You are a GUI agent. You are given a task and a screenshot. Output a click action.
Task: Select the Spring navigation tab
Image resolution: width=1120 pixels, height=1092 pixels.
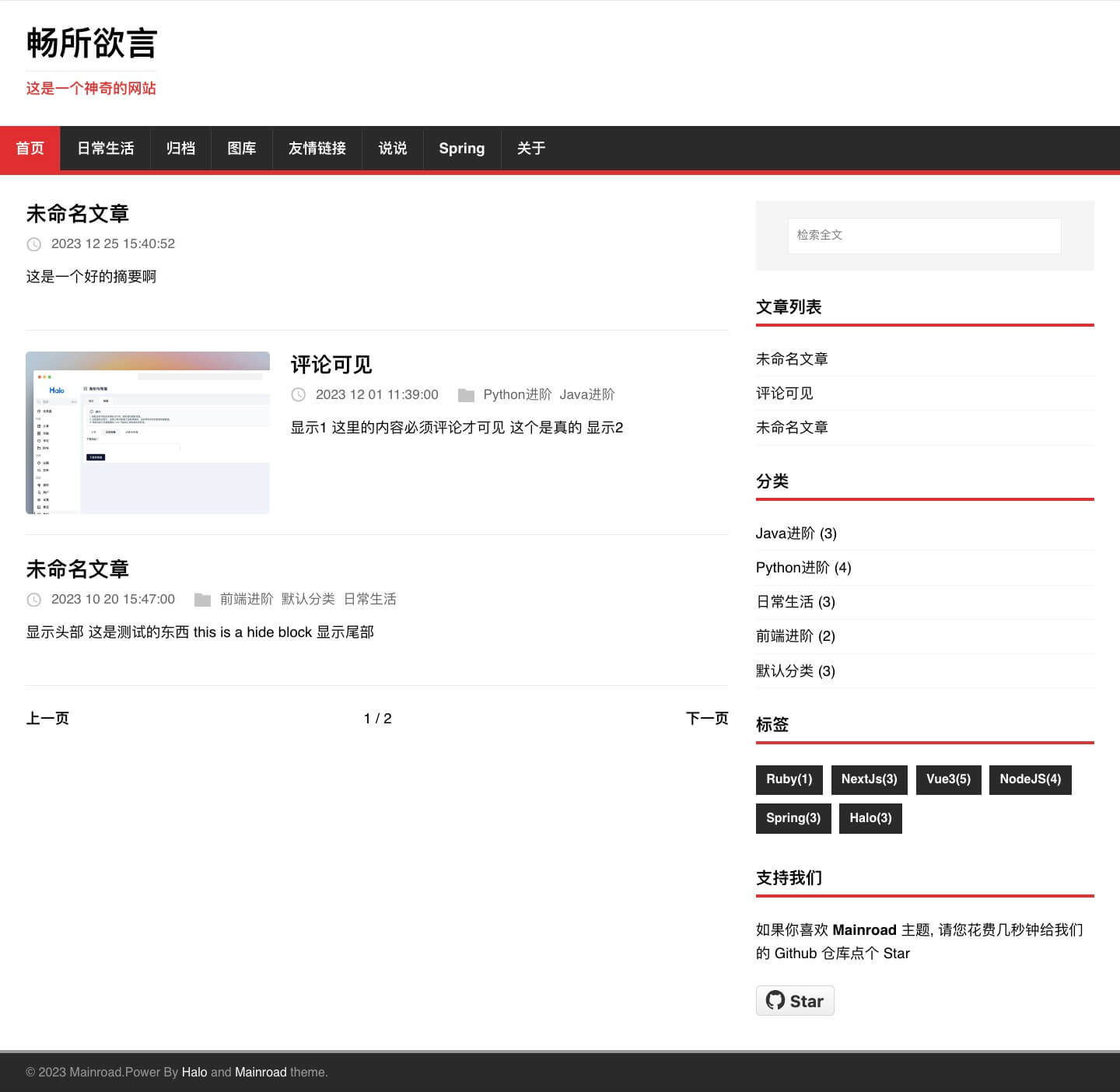click(461, 149)
